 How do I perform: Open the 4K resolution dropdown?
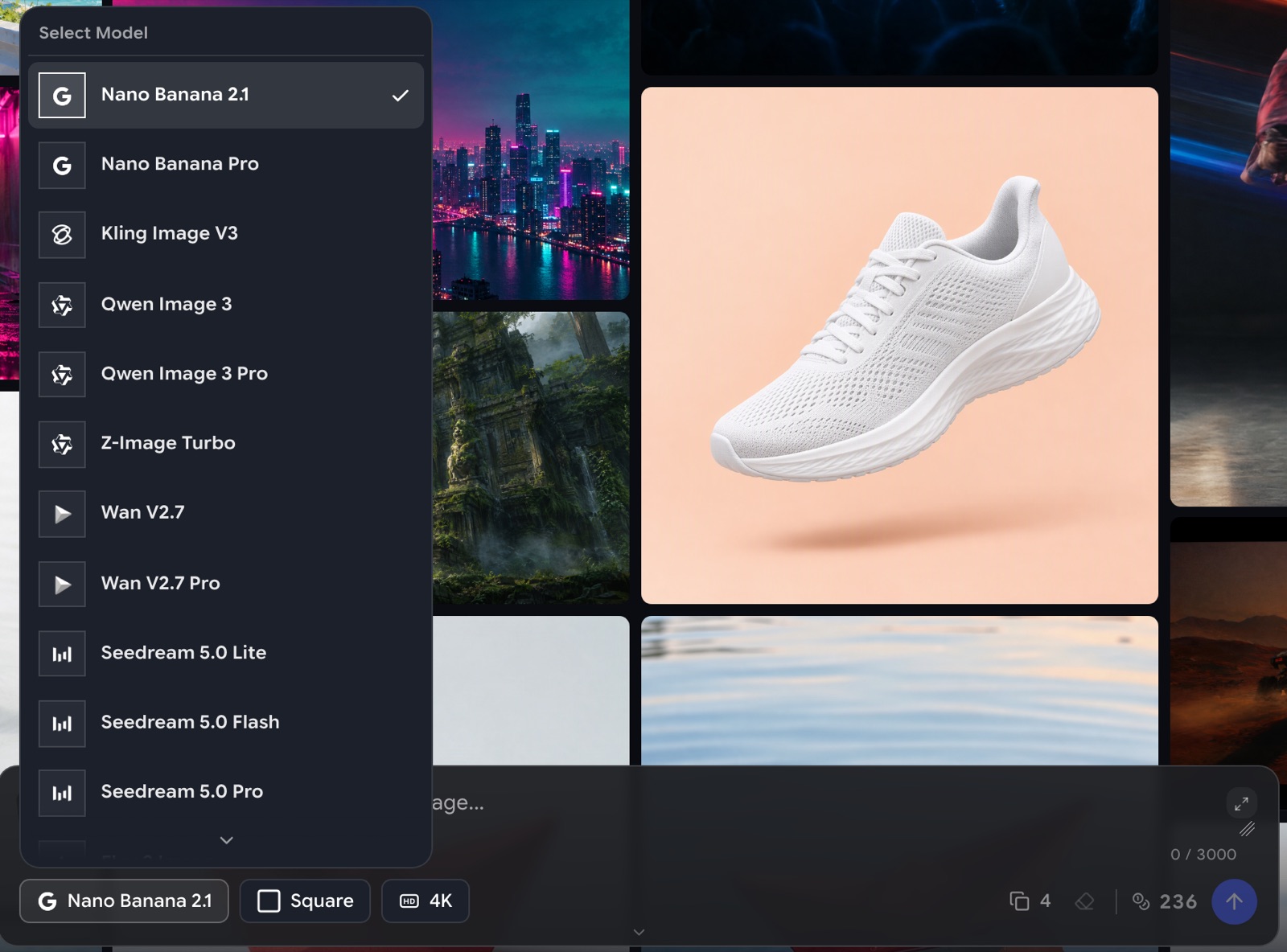(425, 901)
